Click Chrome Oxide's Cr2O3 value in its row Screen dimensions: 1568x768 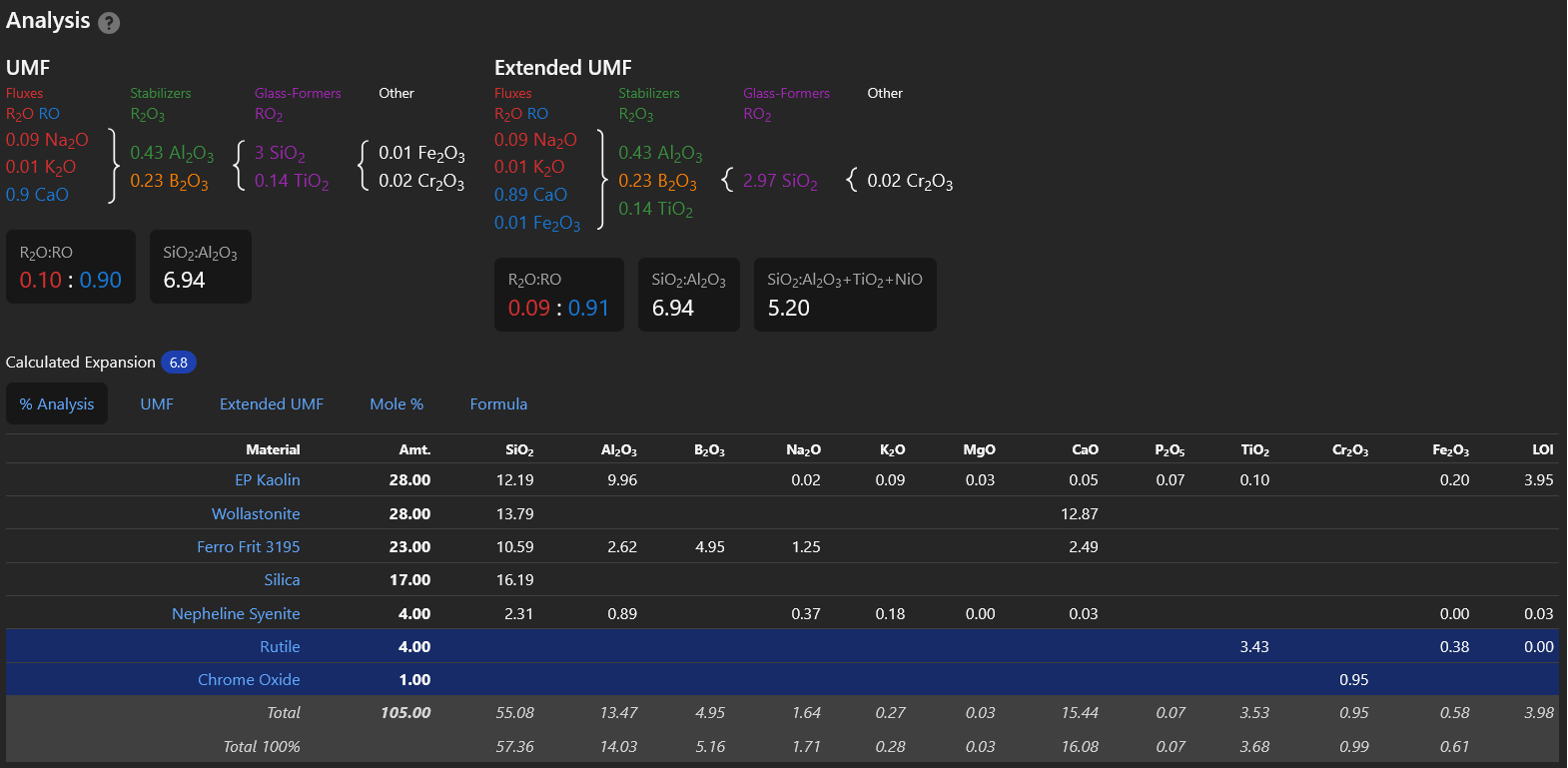1354,680
